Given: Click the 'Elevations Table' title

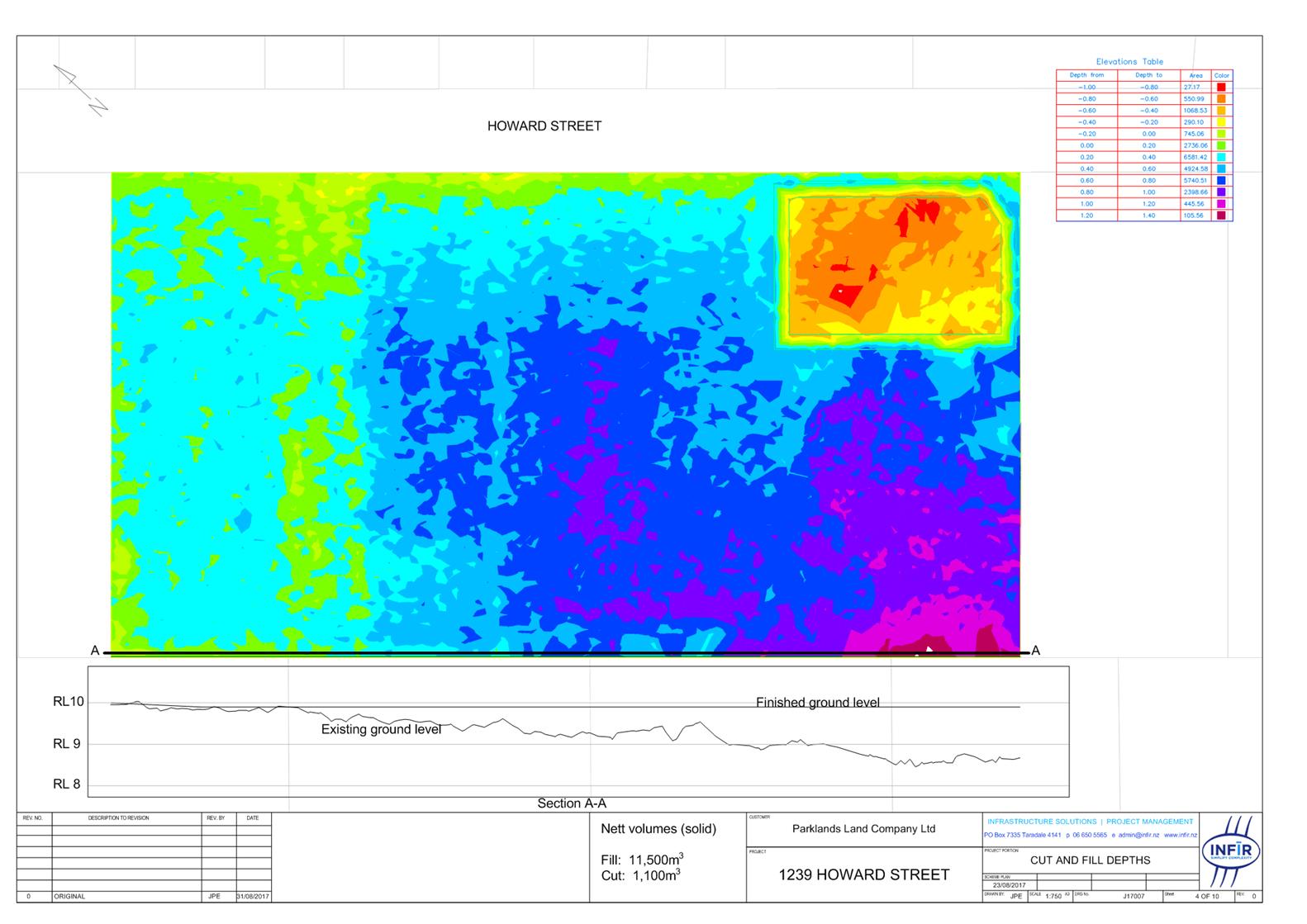Looking at the screenshot, I should click(1129, 61).
